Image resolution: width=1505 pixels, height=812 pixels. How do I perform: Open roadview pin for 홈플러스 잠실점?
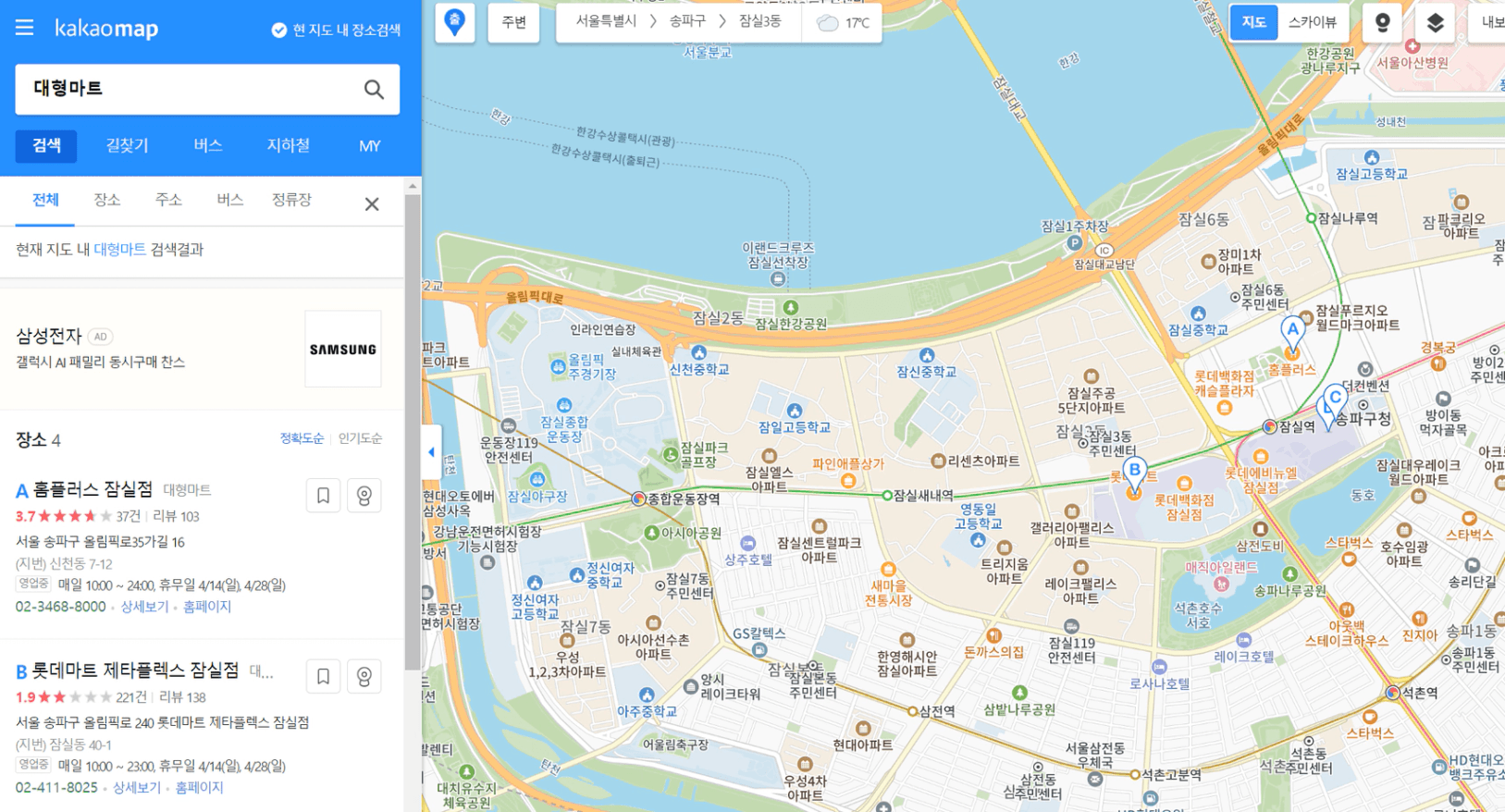pos(364,496)
